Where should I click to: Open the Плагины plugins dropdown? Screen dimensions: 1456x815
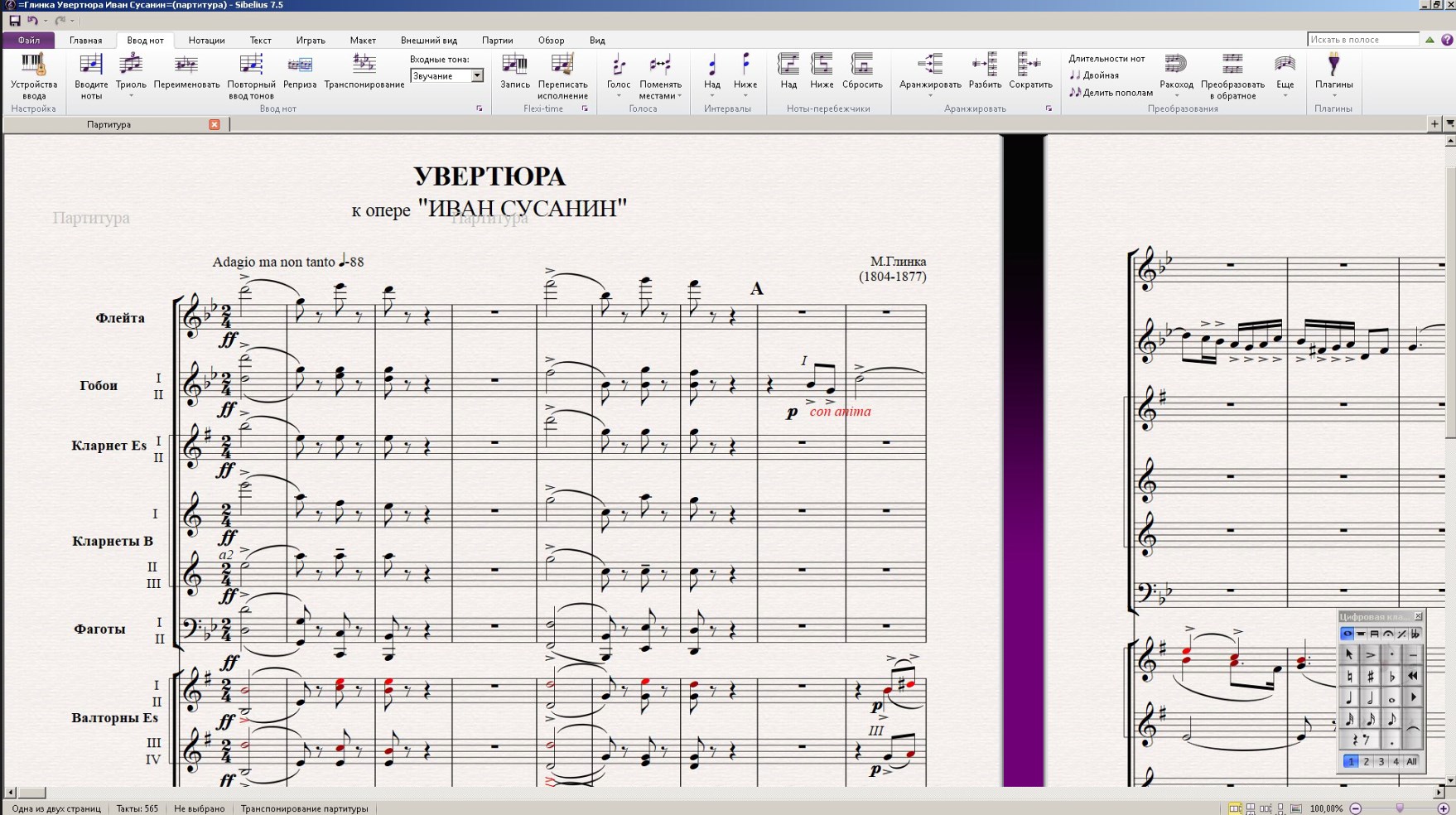(x=1333, y=76)
